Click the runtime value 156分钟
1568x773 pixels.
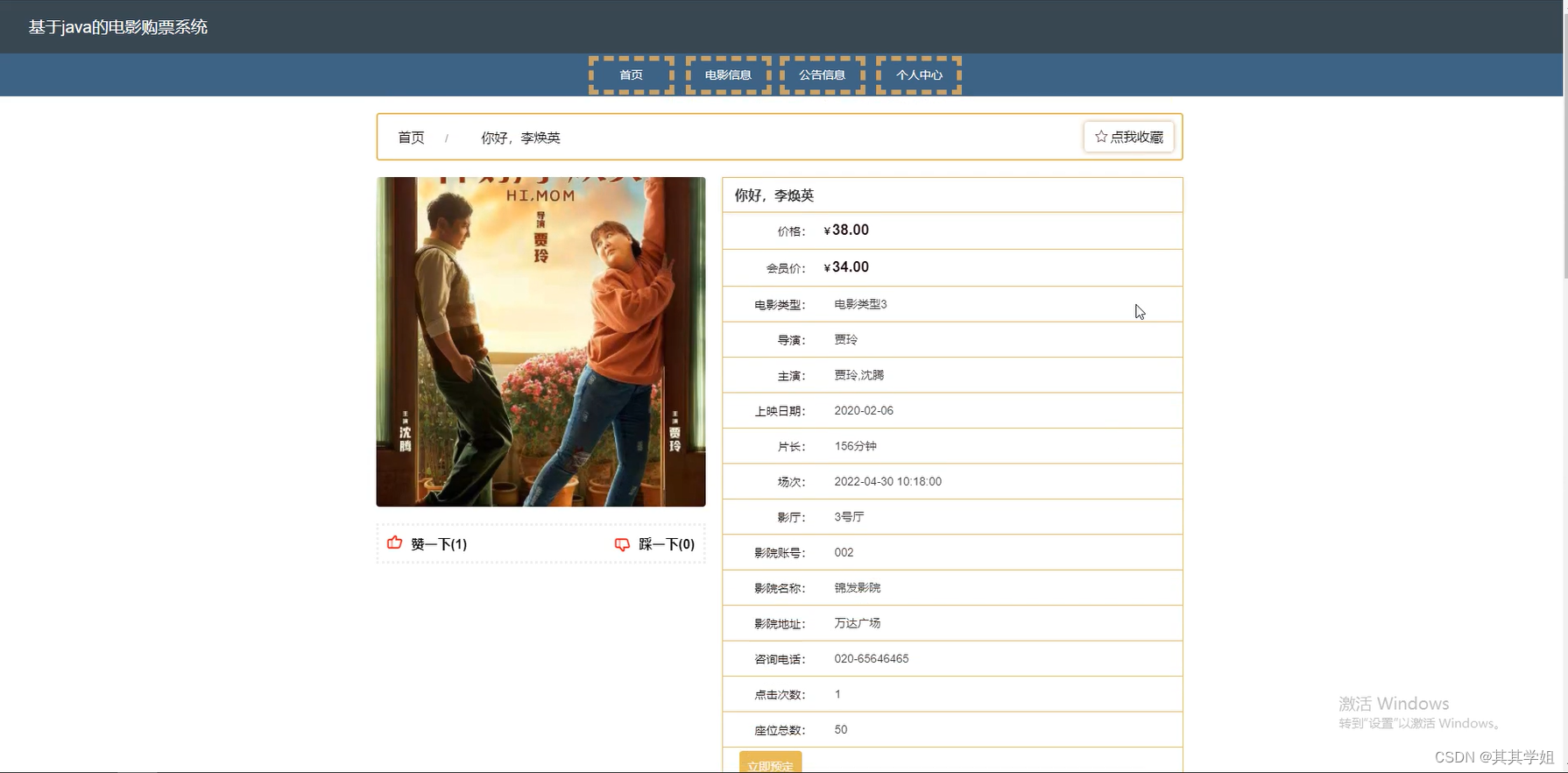pos(856,446)
